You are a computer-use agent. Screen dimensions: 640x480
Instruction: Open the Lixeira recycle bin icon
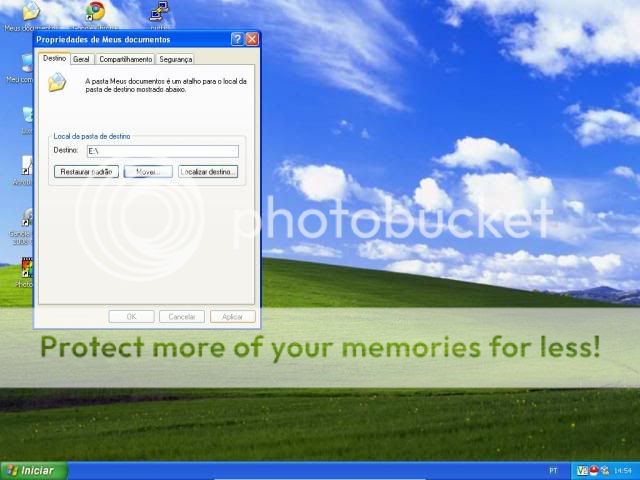28,116
